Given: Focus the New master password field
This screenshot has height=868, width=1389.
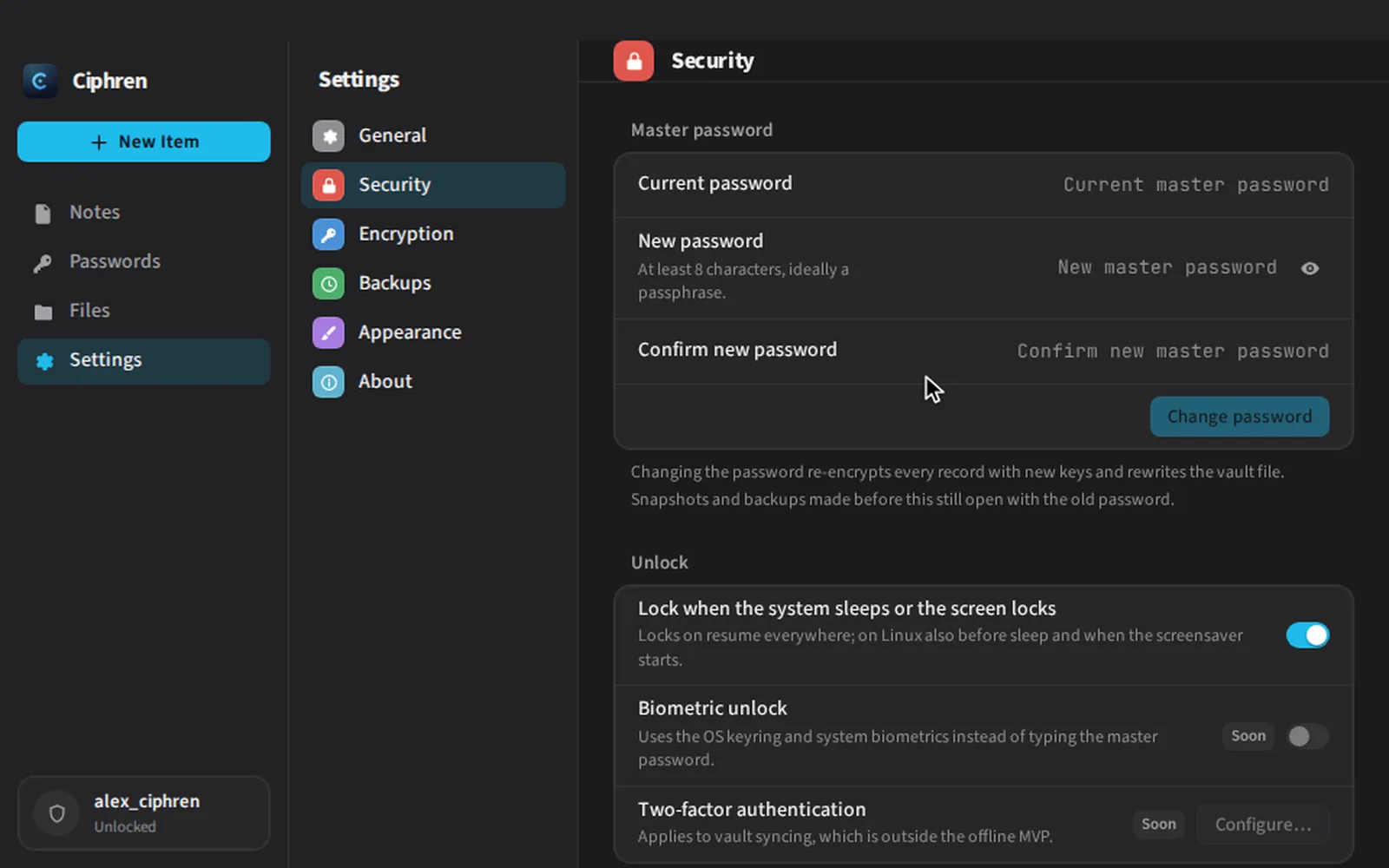Looking at the screenshot, I should click(1167, 267).
